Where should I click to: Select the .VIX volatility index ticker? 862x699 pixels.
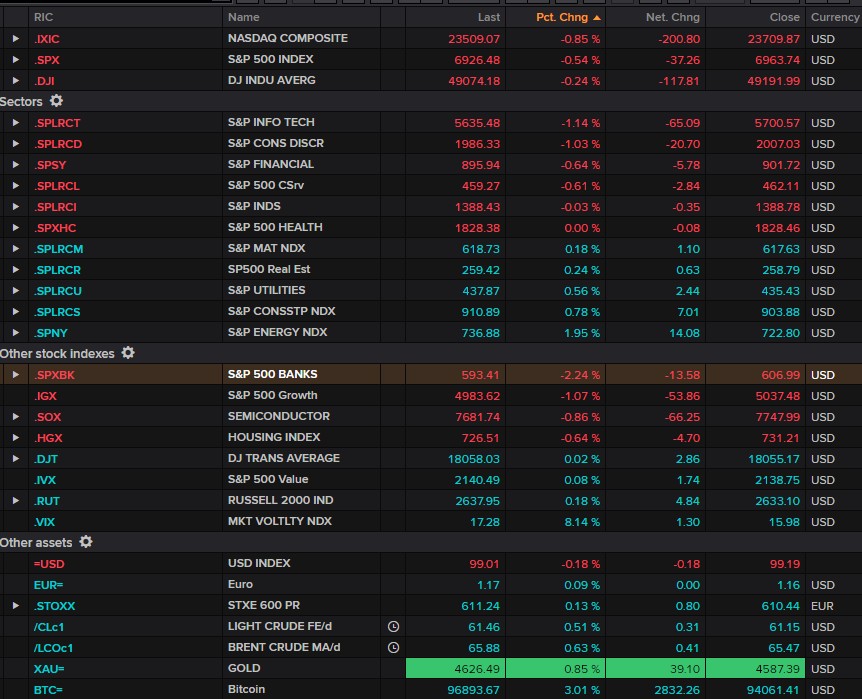(x=45, y=521)
